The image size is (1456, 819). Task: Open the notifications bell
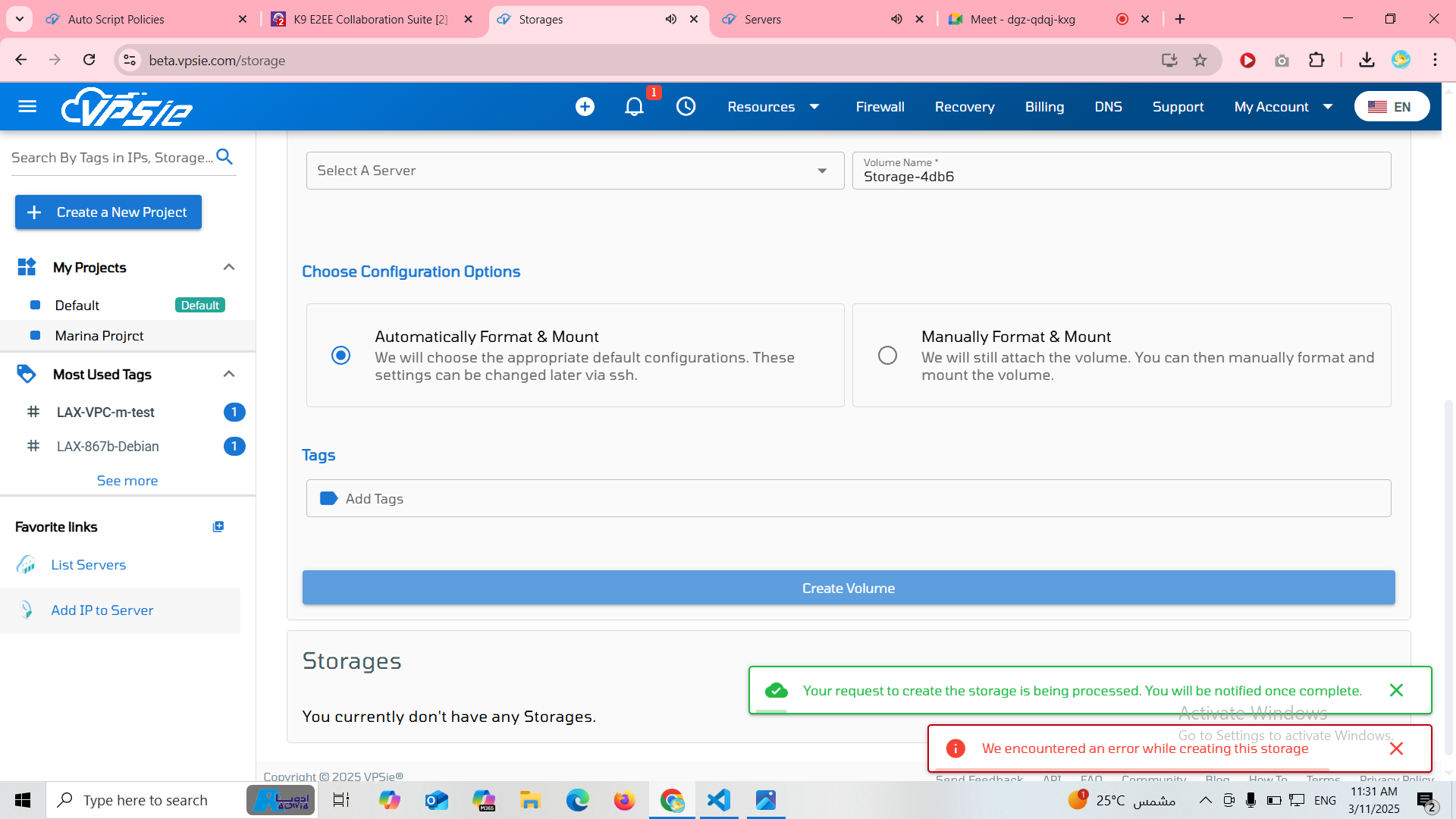(634, 107)
